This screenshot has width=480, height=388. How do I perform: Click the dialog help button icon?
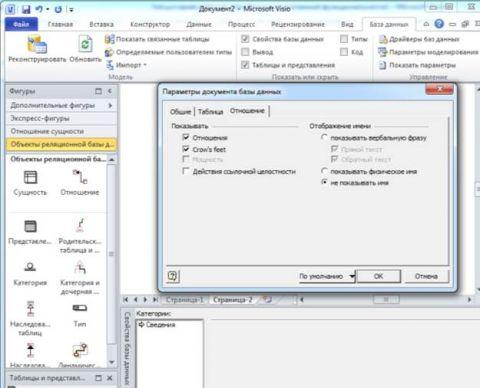pyautogui.click(x=173, y=276)
